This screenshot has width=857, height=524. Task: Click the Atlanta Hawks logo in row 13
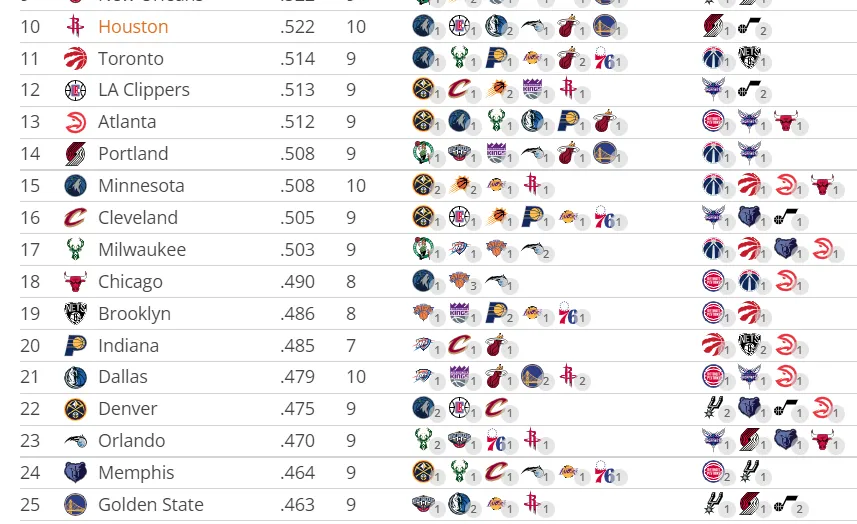75,122
